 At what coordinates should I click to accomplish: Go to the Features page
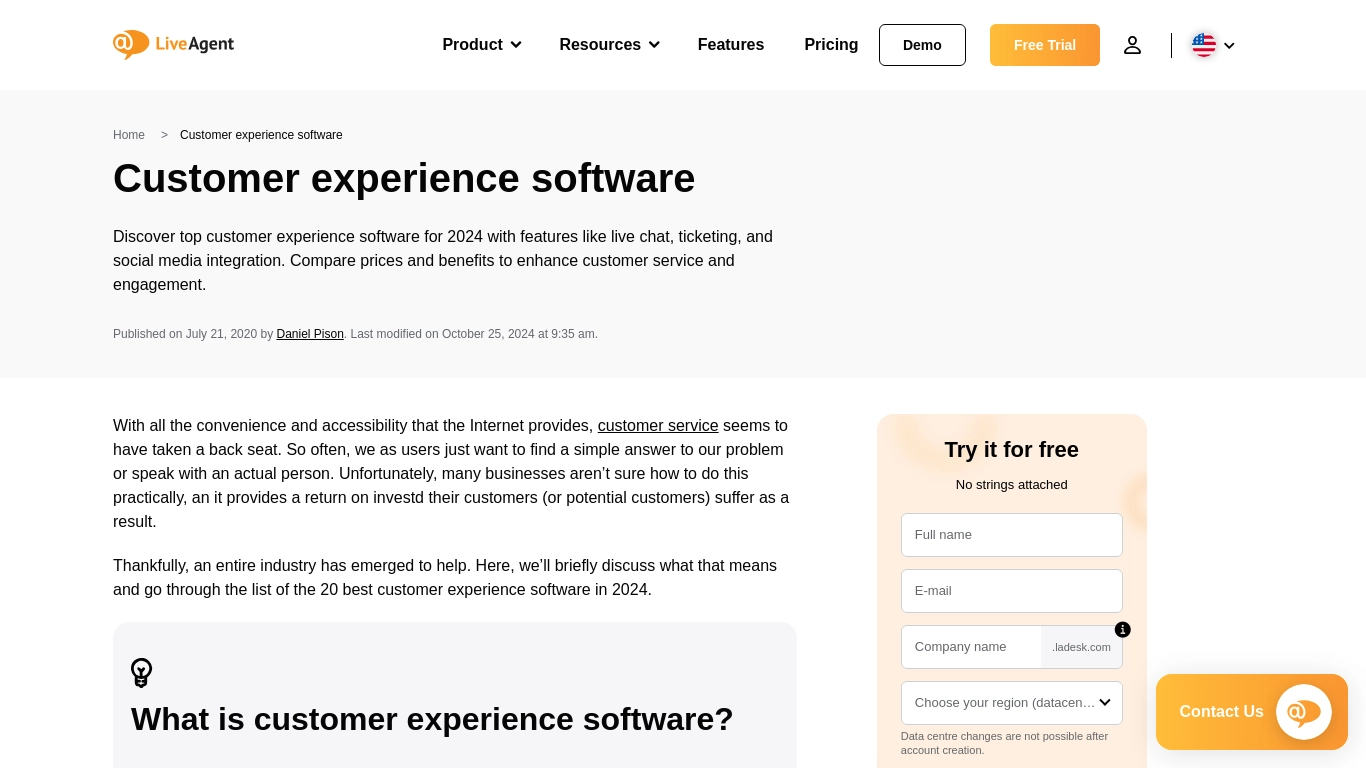pyautogui.click(x=730, y=45)
